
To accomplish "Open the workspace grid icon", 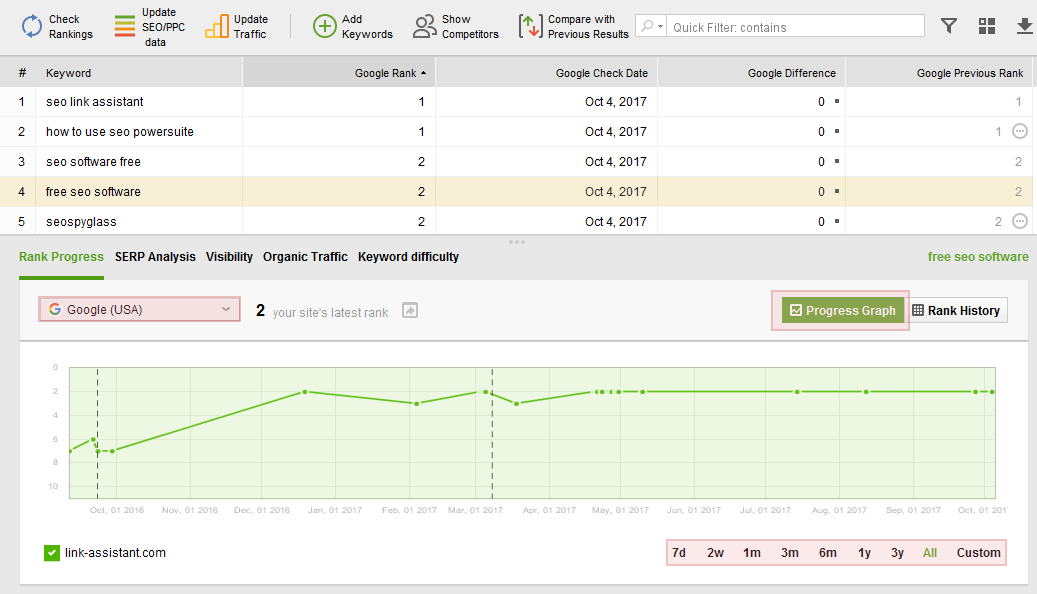I will [x=987, y=26].
